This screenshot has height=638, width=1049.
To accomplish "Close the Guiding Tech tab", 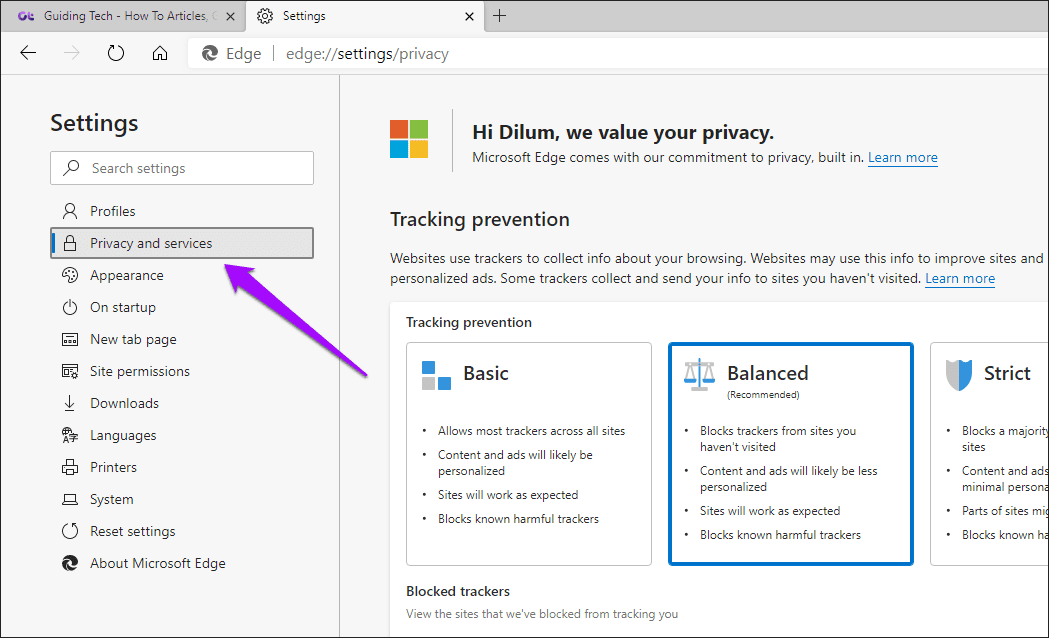I will point(231,17).
